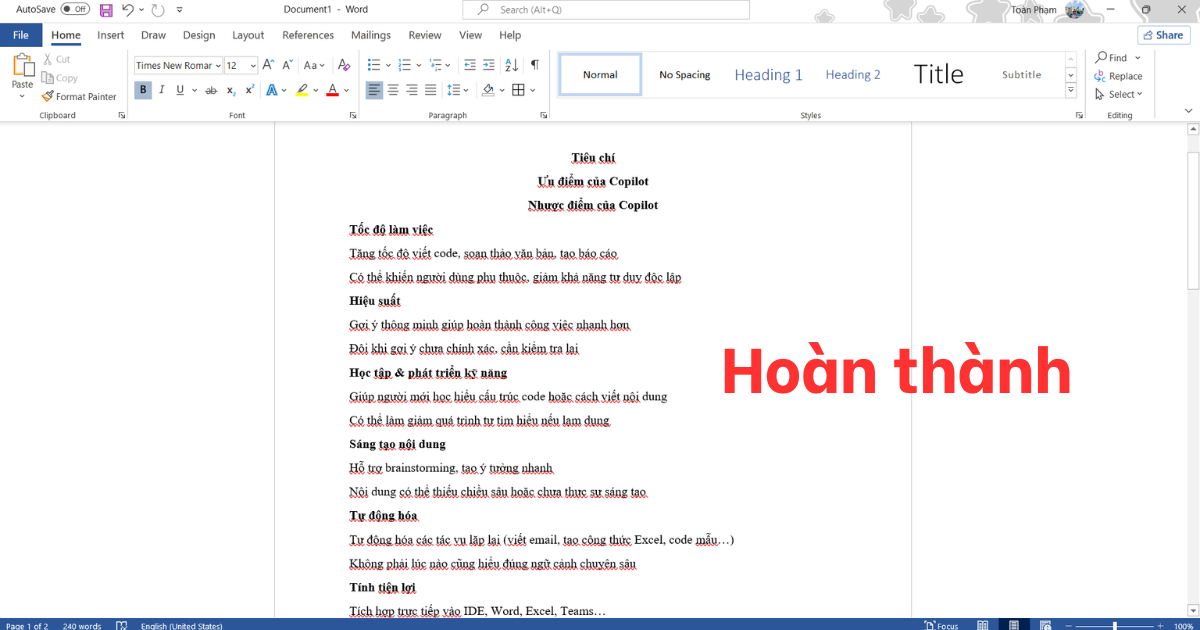
Task: Toggle Show/Hide paragraph marks
Action: 534,65
